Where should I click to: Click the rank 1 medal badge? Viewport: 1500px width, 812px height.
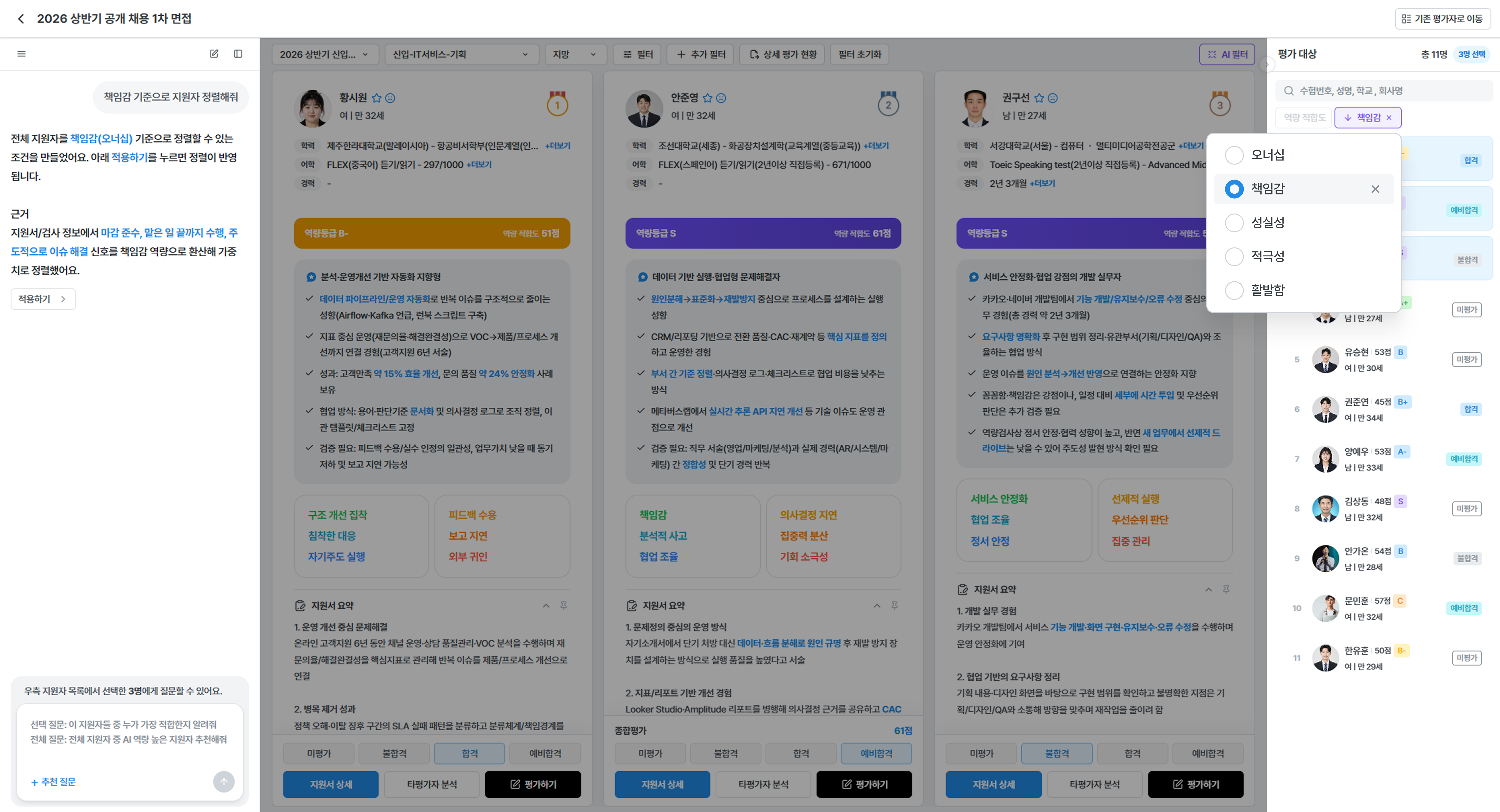[x=557, y=104]
